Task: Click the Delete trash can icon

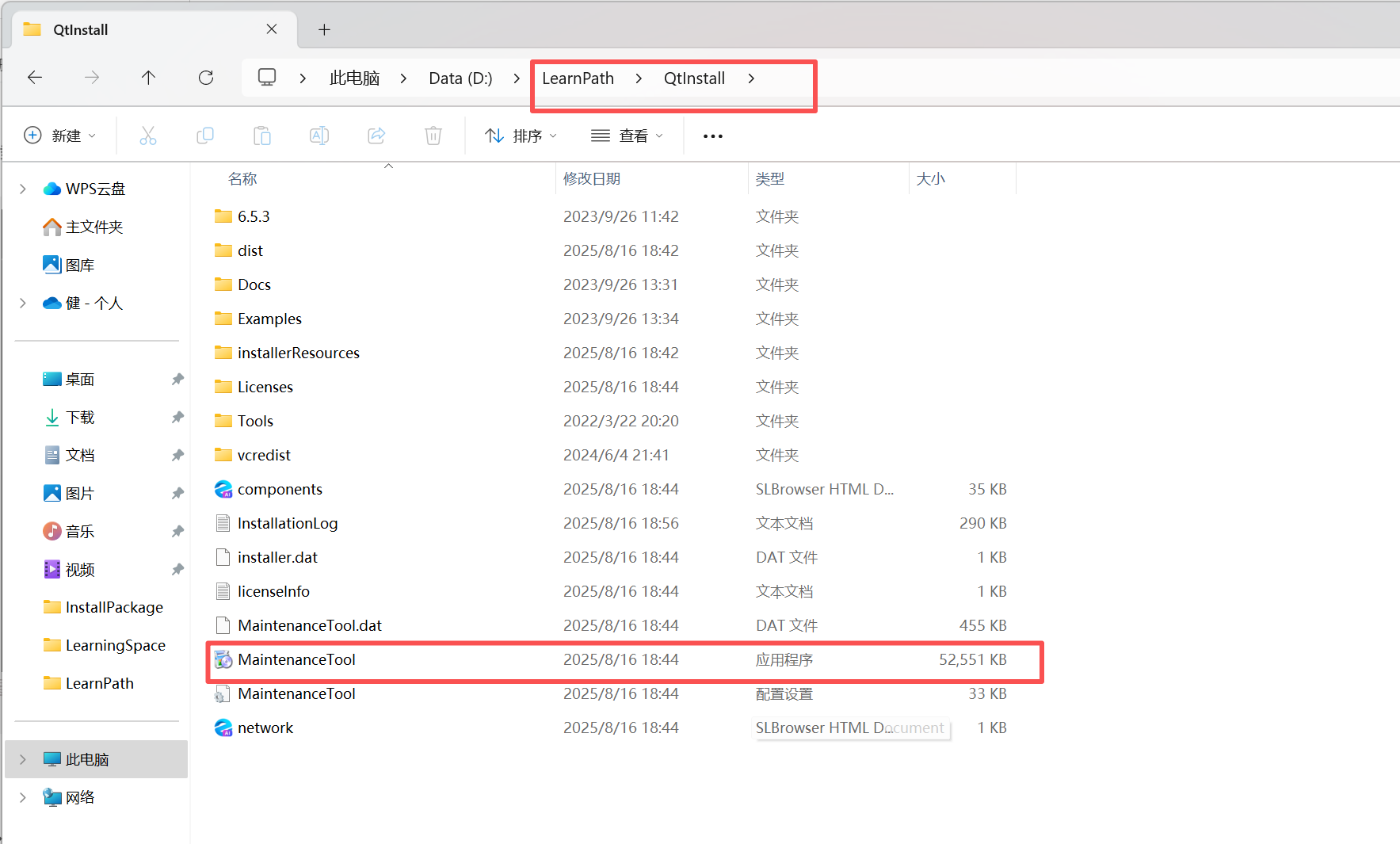Action: click(x=433, y=136)
